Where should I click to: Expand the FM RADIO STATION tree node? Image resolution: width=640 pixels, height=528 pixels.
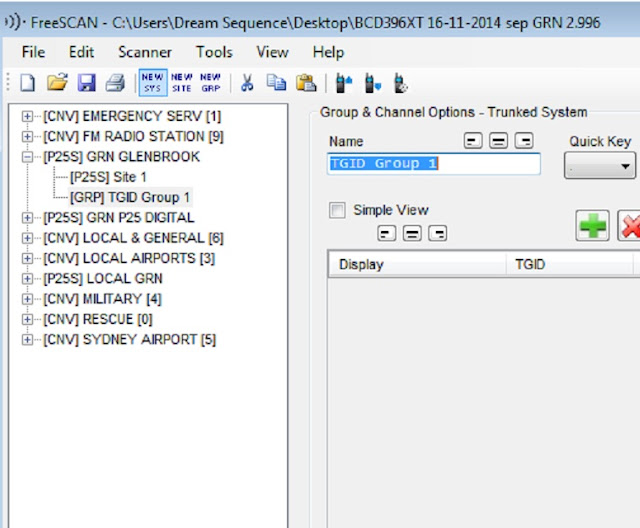click(27, 136)
